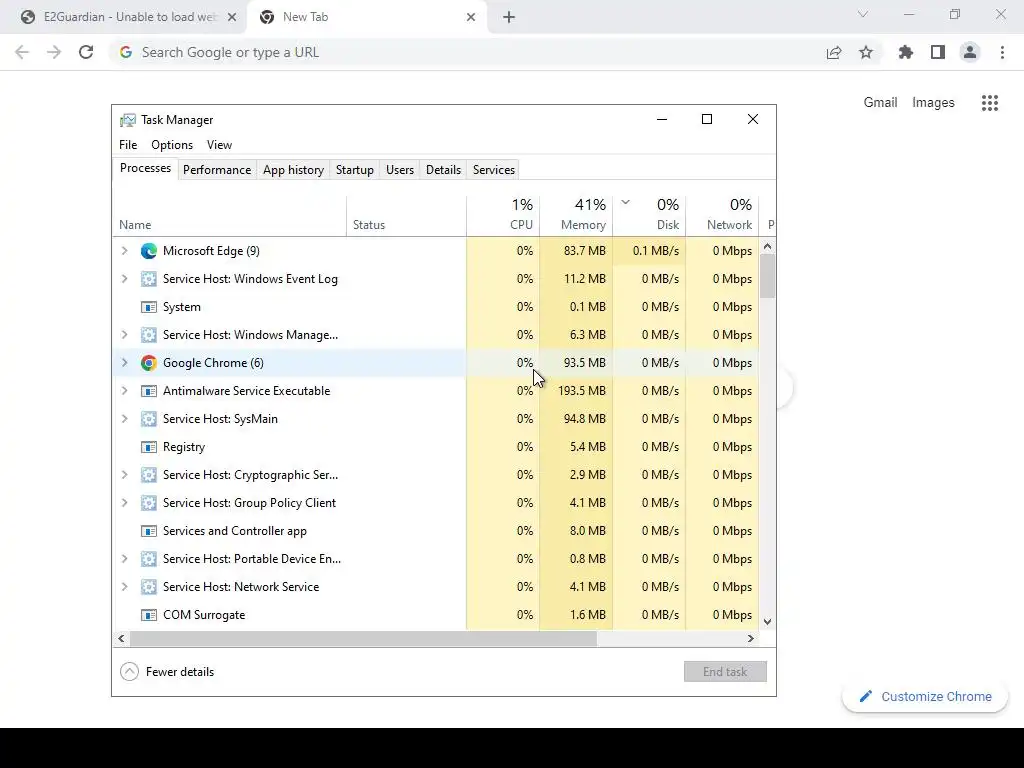Screen dimensions: 1024x768
Task: Expand Service Host: SysMain row
Action: pyautogui.click(x=125, y=419)
